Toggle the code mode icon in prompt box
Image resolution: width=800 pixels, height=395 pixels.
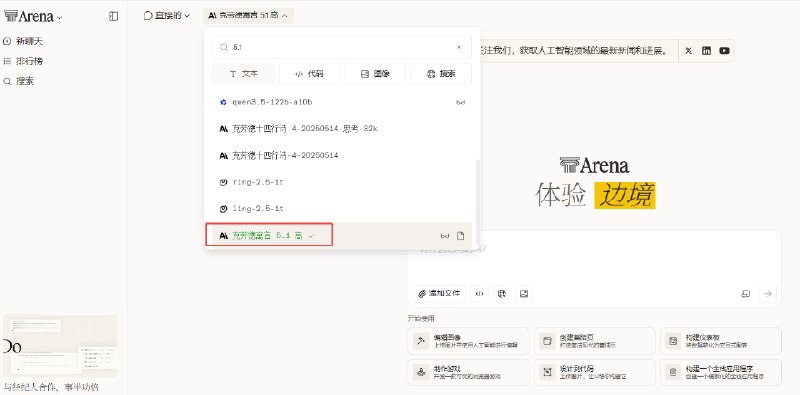click(x=480, y=293)
